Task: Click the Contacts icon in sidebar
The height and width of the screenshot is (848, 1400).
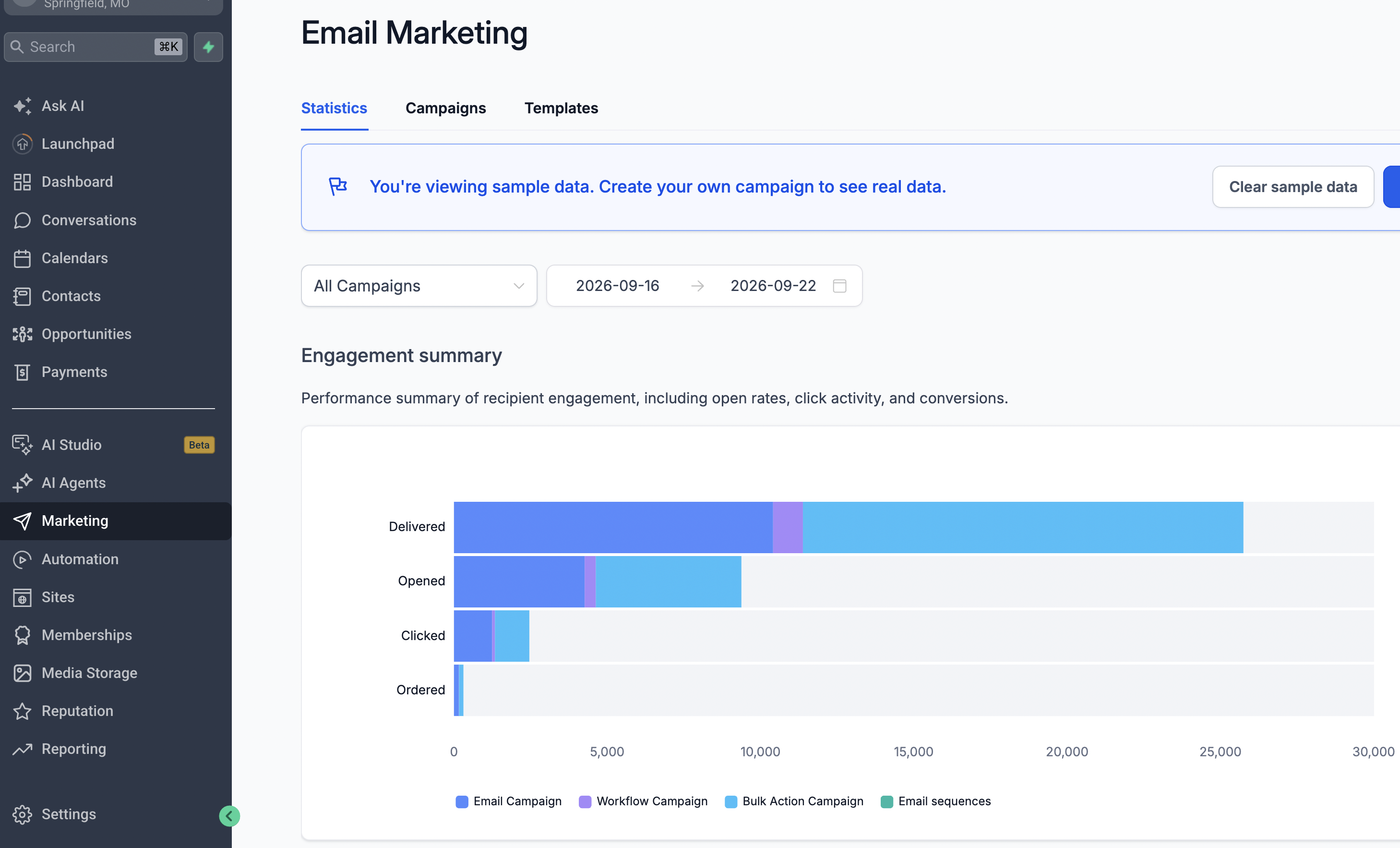Action: tap(22, 296)
